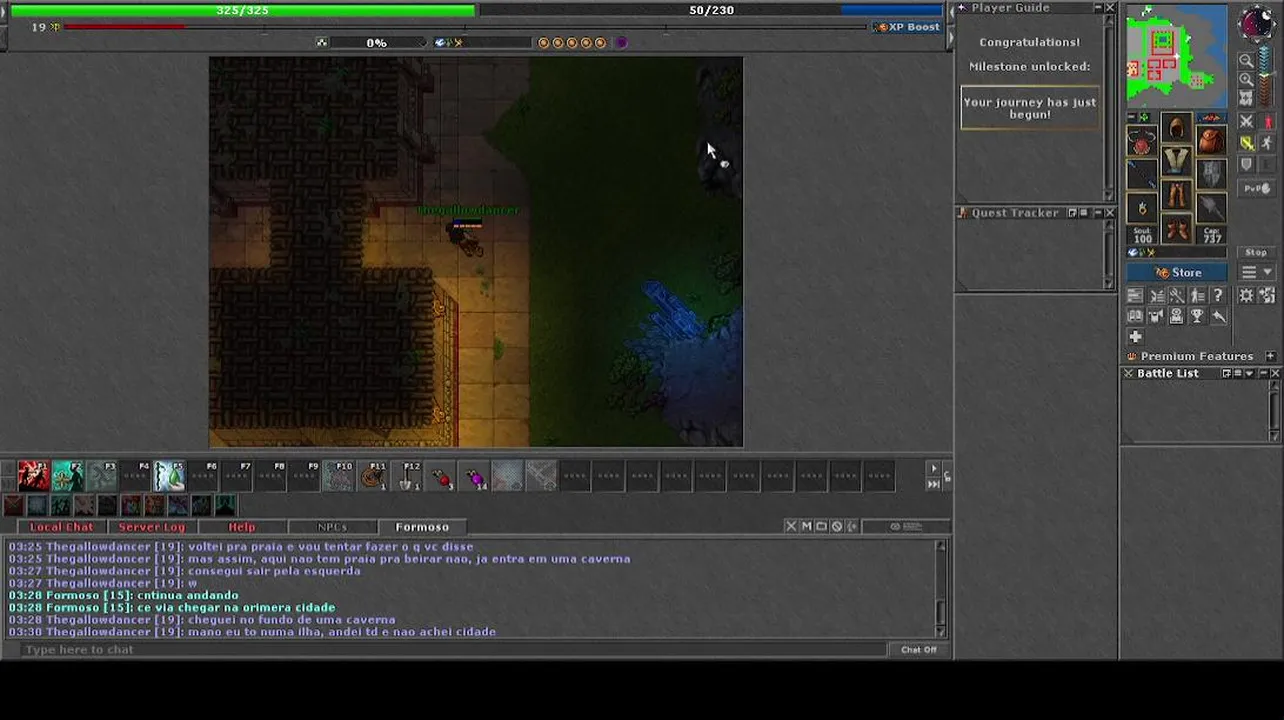Close current chat tab X icon
1284x720 pixels.
[791, 526]
